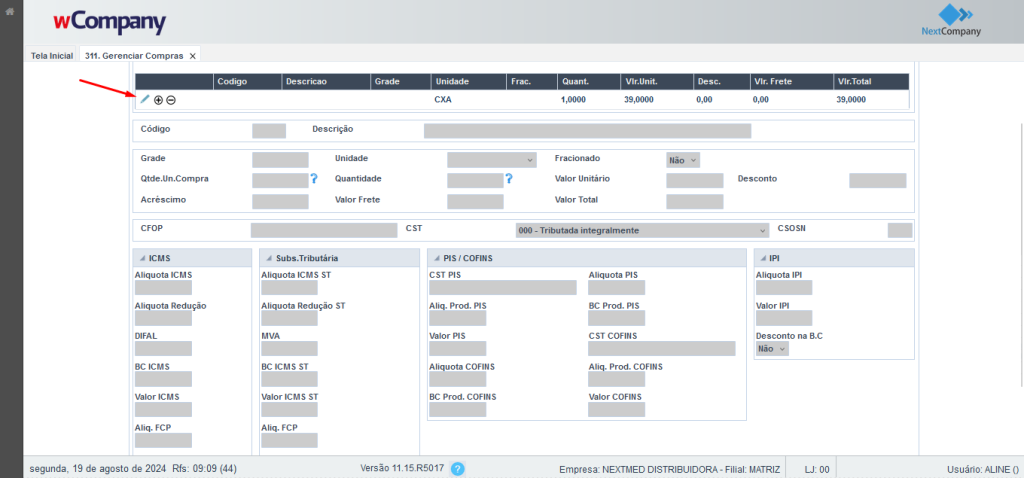1024x478 pixels.
Task: Collapse the PIS / COFINS panel
Action: coord(436,258)
